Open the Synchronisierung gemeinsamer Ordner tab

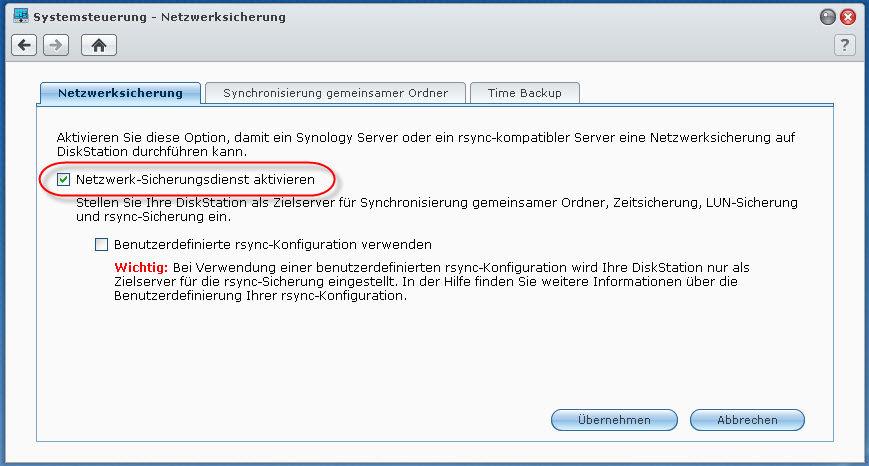tap(335, 93)
